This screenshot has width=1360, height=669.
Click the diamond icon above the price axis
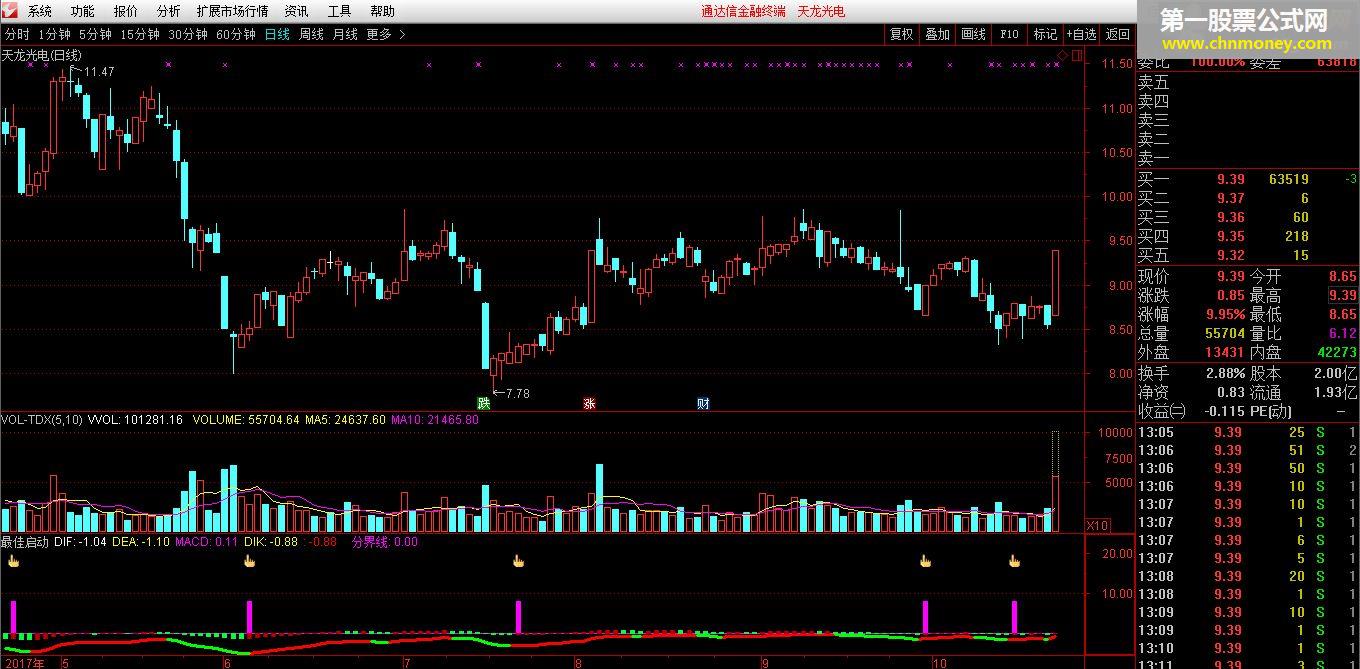point(1062,54)
